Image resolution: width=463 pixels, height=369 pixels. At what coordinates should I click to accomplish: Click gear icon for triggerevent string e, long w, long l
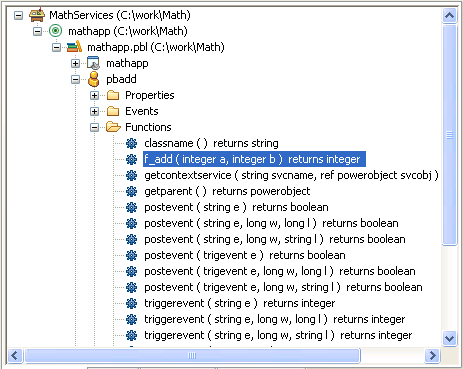pos(132,319)
